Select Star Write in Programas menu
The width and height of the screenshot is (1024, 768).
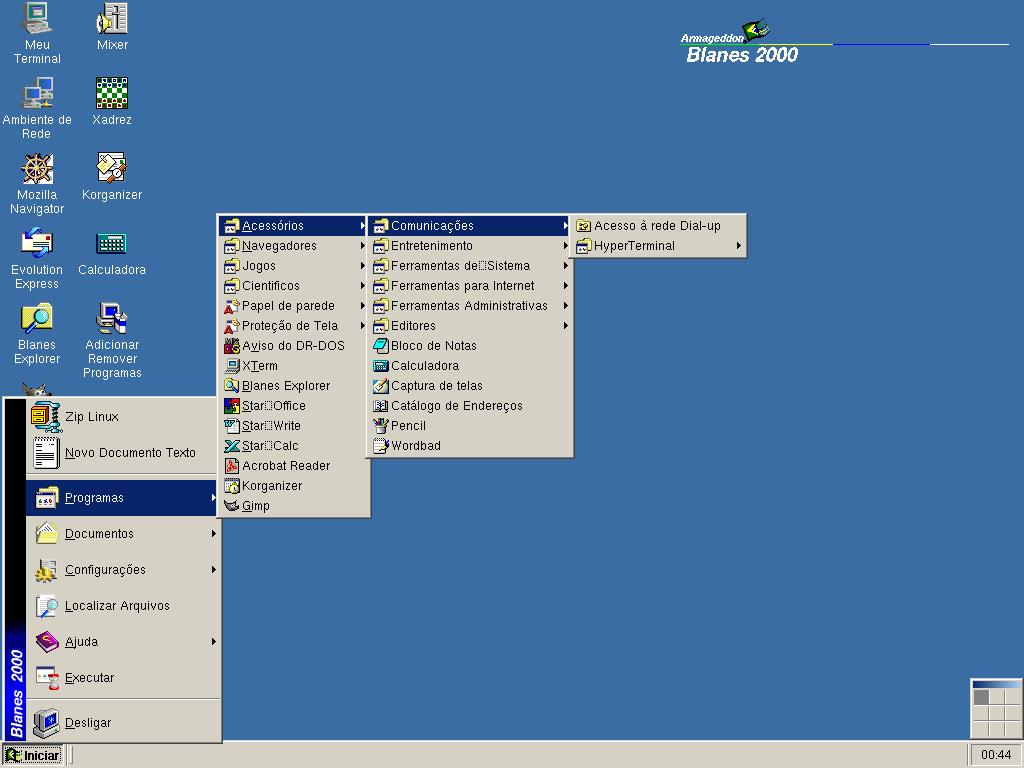tap(294, 426)
